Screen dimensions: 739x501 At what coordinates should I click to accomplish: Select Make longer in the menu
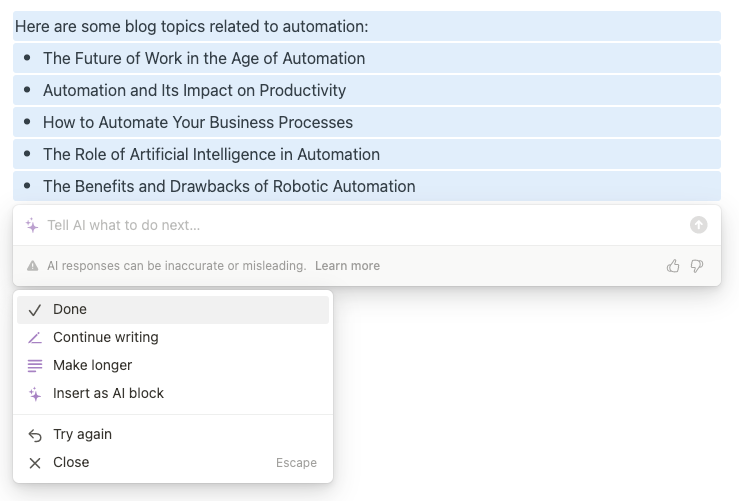click(92, 366)
